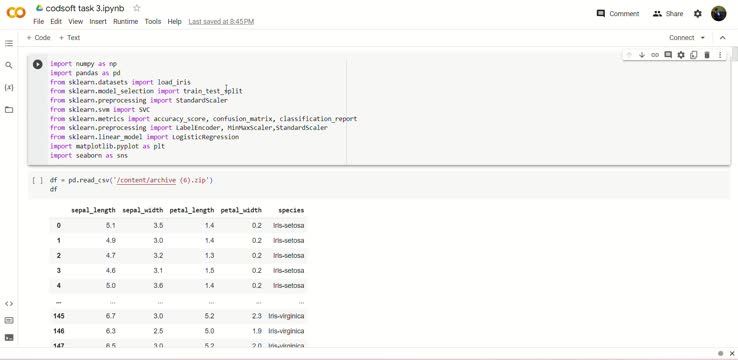Open the Insert menu

(x=98, y=22)
